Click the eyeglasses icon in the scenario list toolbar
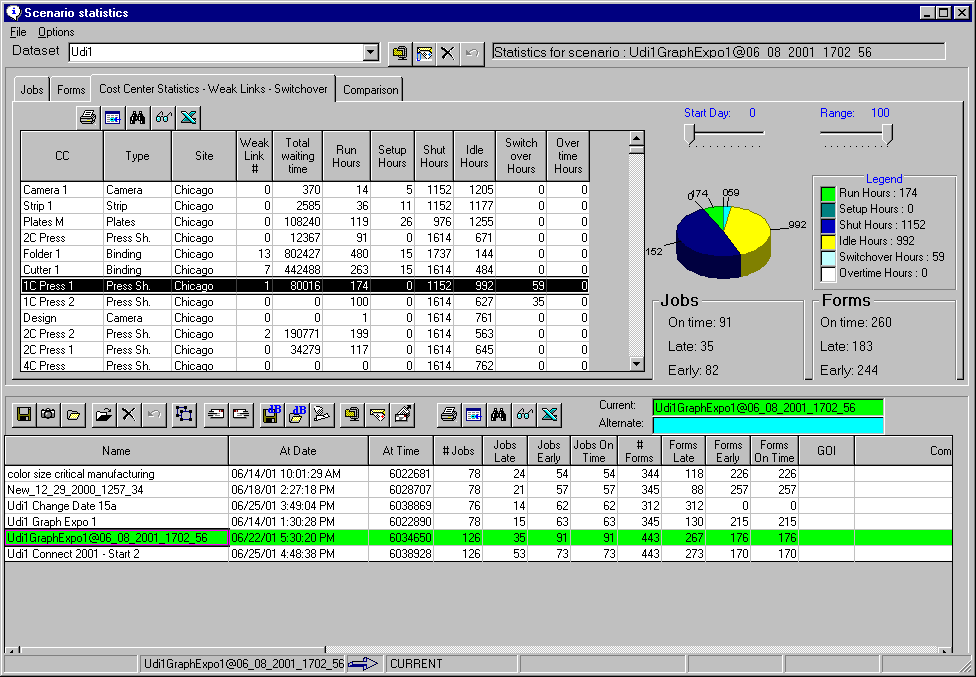The width and height of the screenshot is (976, 677). 526,414
